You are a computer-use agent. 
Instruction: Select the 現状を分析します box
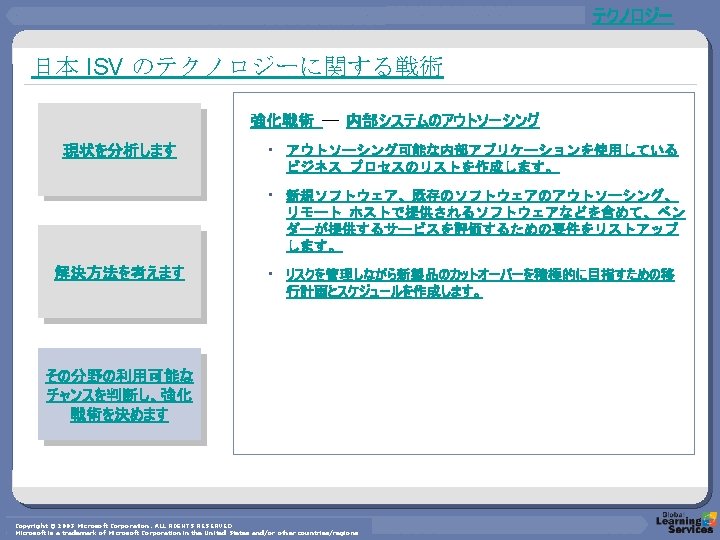[119, 150]
